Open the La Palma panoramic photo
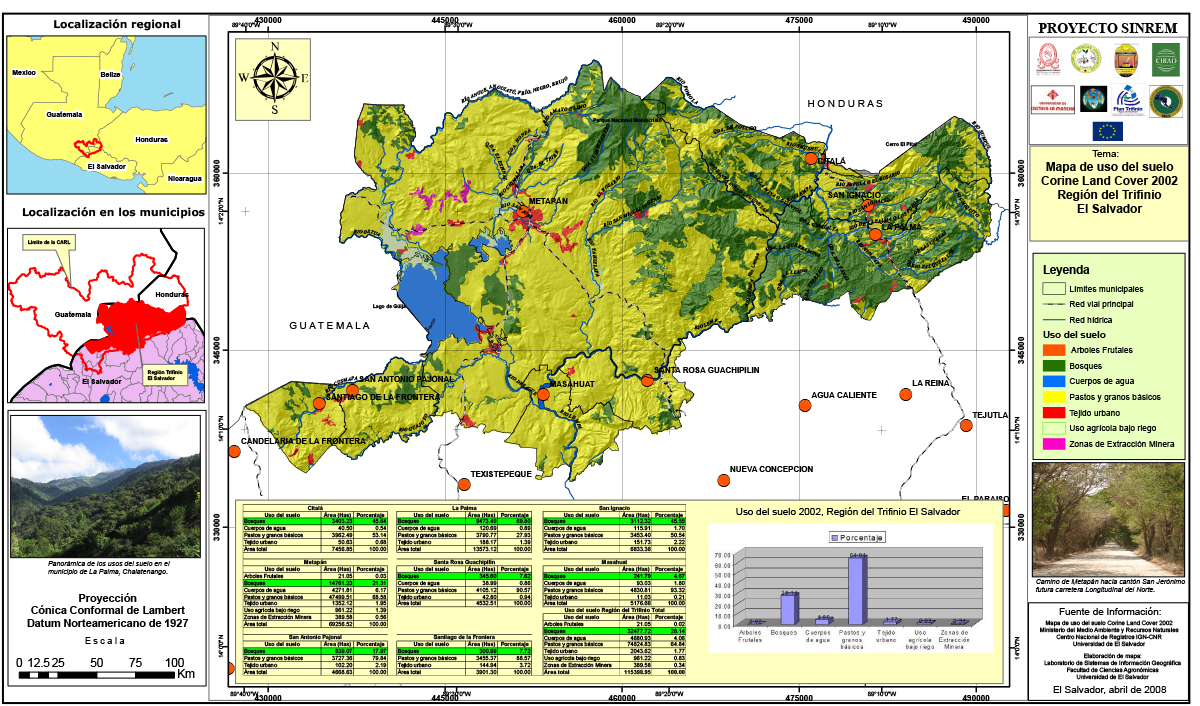 [x=105, y=486]
